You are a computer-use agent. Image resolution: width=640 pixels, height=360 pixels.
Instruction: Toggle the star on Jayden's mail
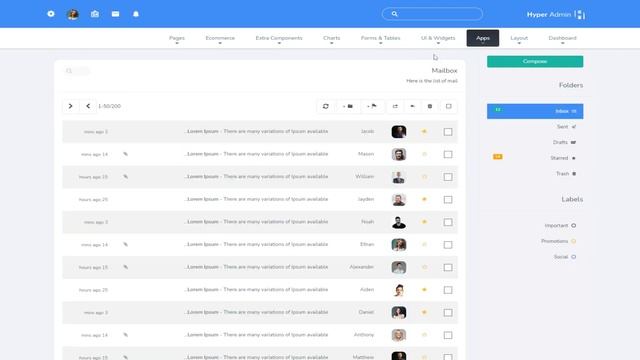[424, 199]
